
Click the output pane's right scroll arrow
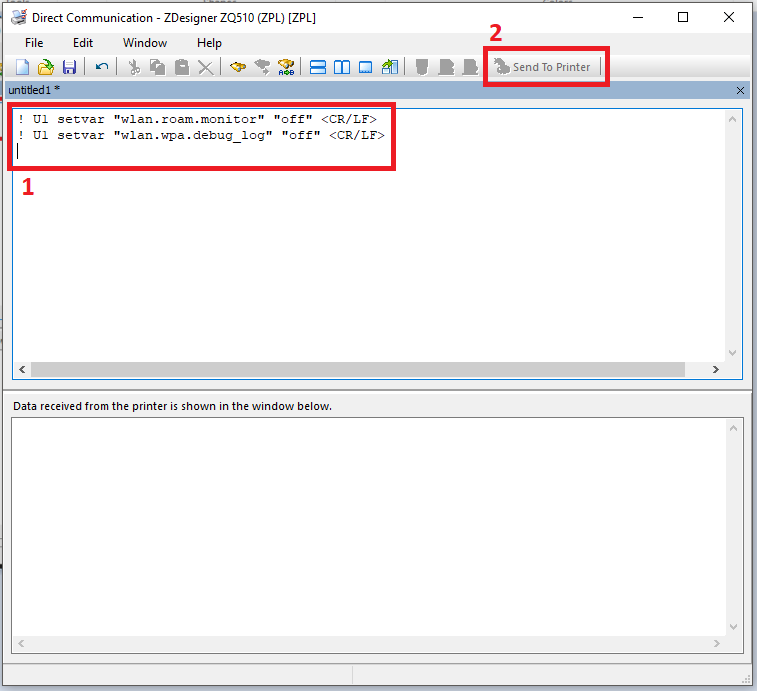click(716, 643)
